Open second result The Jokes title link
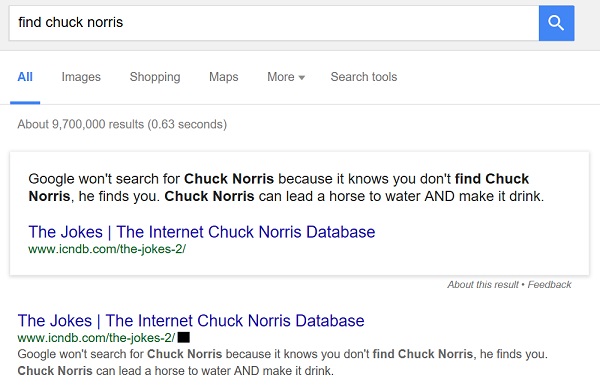Screen dimensions: 600x390 pos(191,321)
